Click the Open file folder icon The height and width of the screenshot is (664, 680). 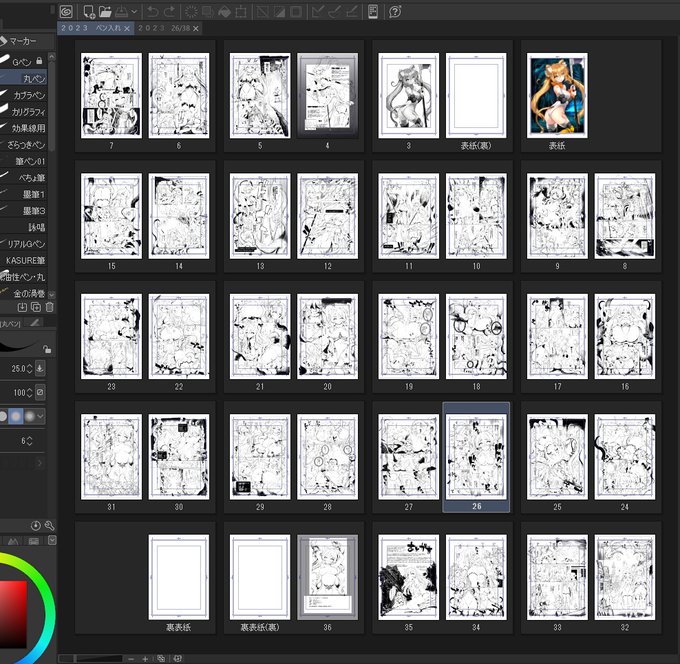click(105, 12)
